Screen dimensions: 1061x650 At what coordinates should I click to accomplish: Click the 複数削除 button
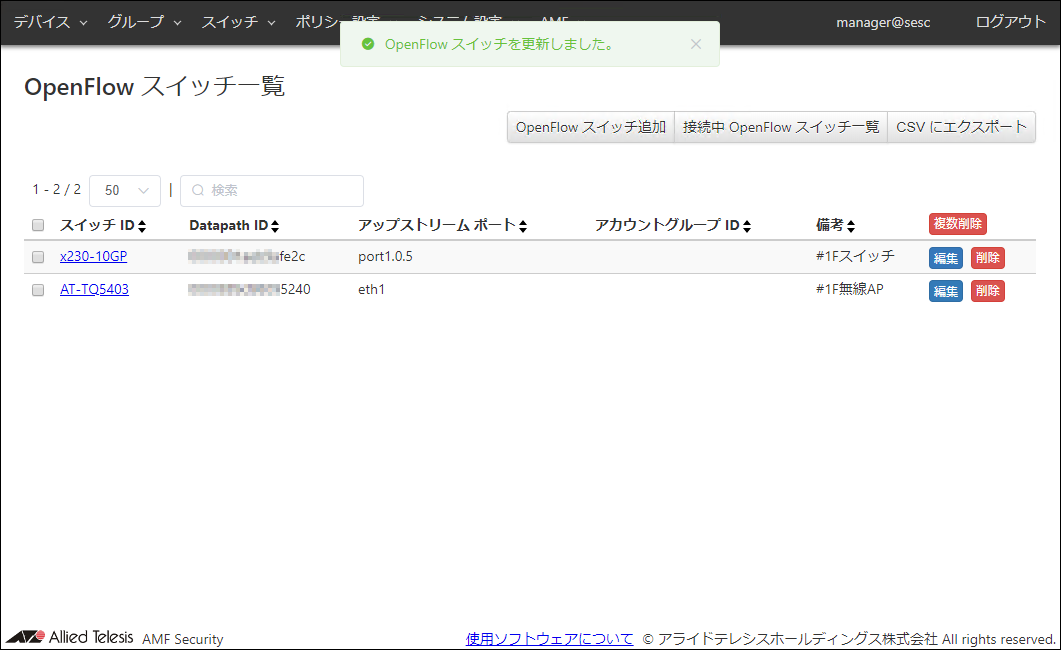(x=957, y=224)
